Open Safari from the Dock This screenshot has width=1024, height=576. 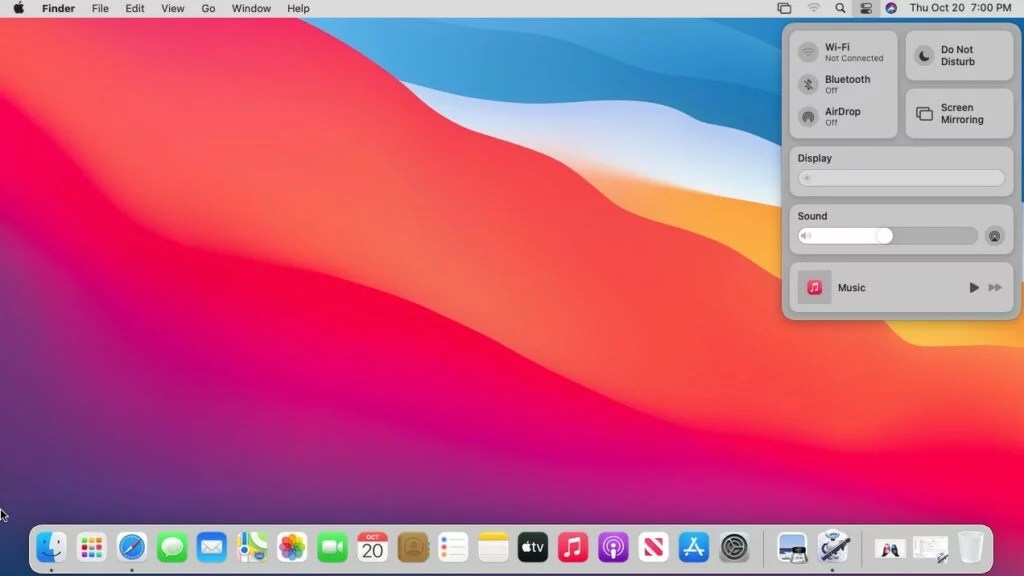tap(131, 547)
